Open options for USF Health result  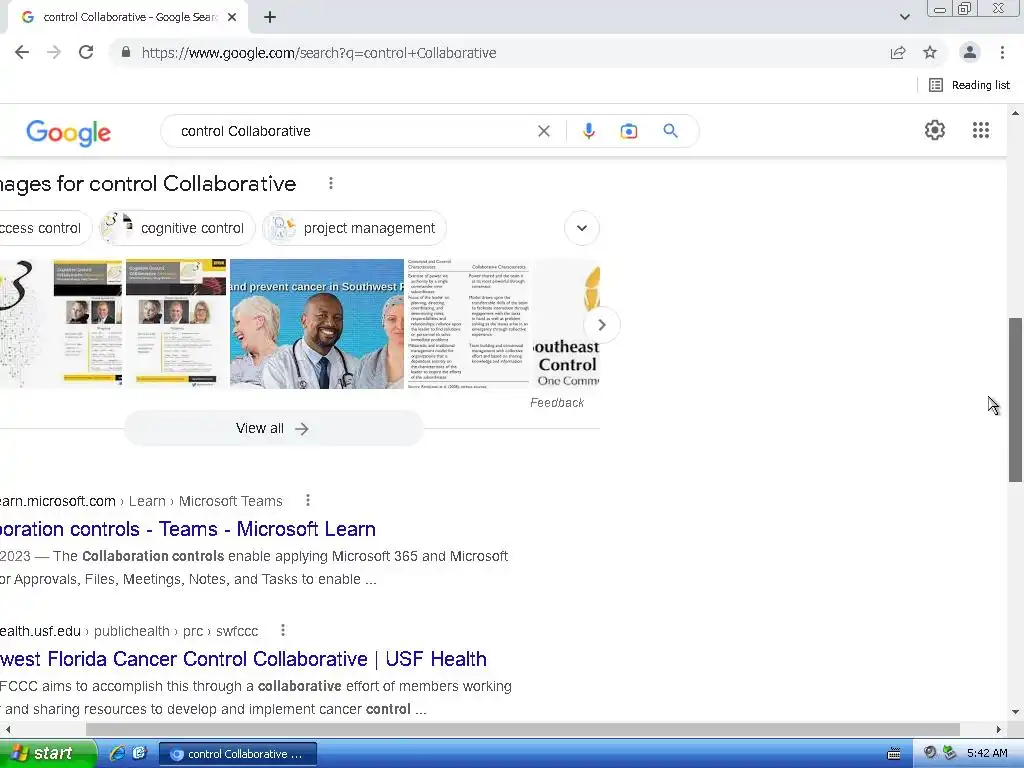(x=283, y=631)
